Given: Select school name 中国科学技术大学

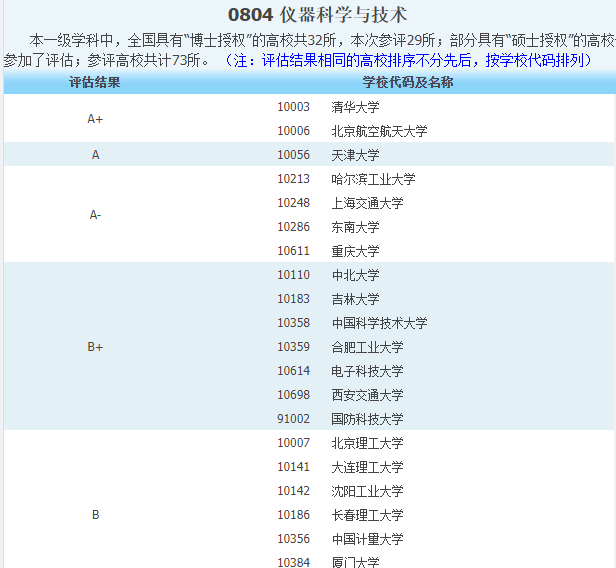Looking at the screenshot, I should point(379,323).
